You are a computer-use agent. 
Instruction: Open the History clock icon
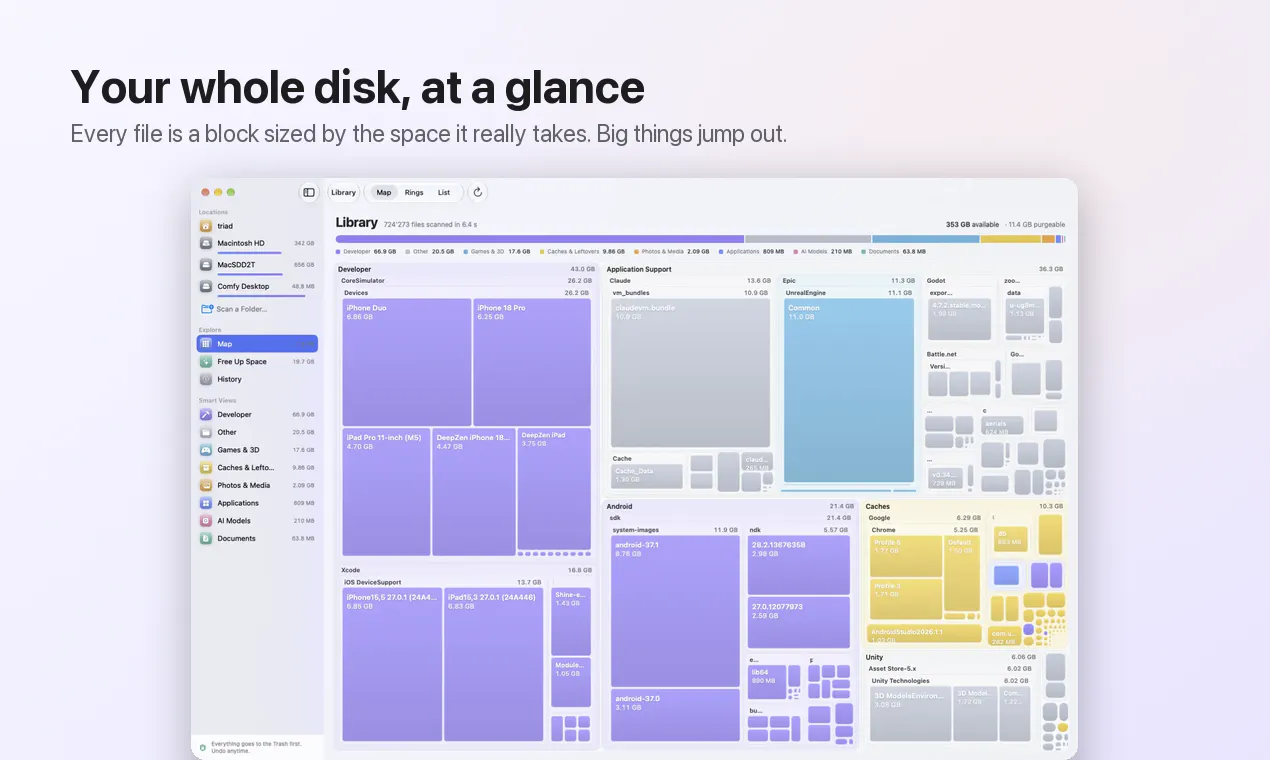pyautogui.click(x=206, y=379)
